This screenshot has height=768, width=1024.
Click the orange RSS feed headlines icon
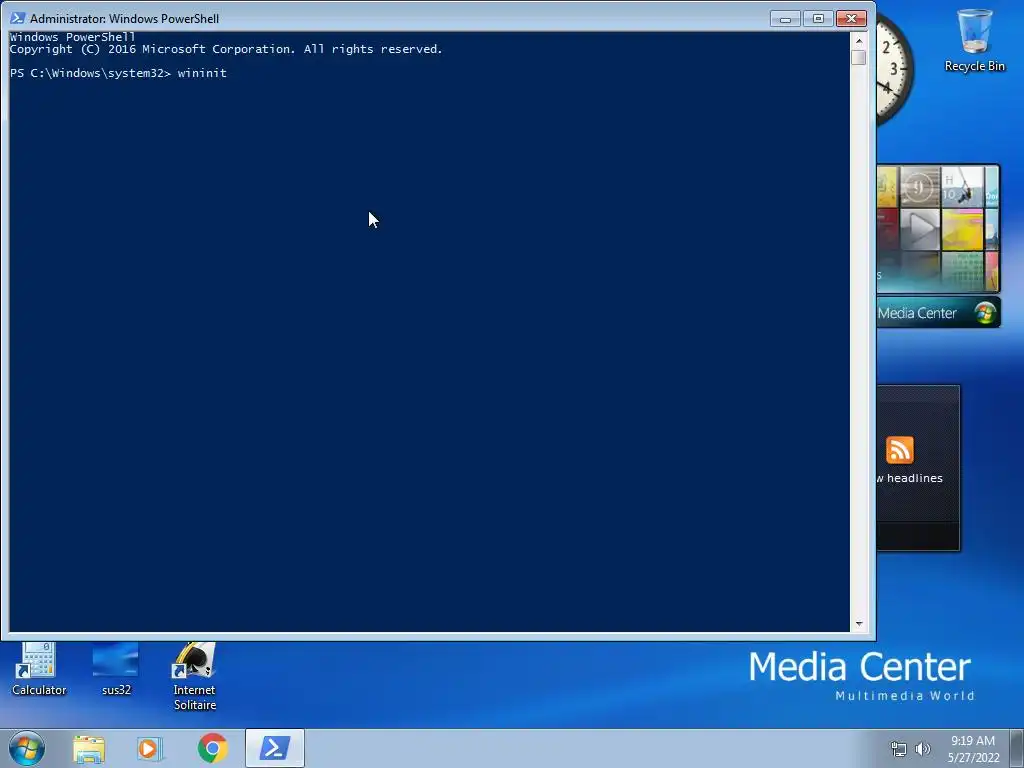899,450
